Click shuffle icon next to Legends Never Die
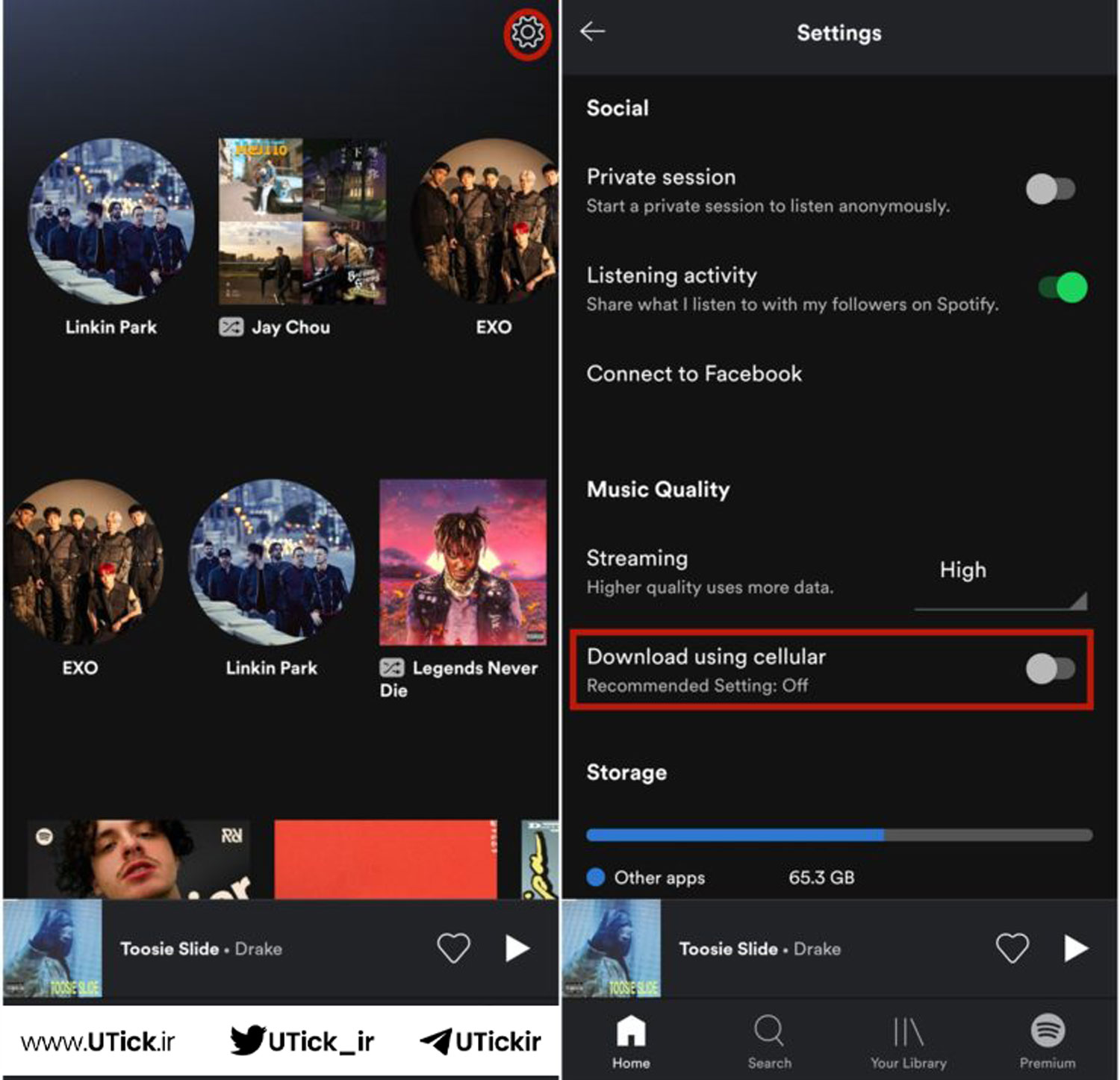This screenshot has height=1080, width=1120. click(x=392, y=667)
